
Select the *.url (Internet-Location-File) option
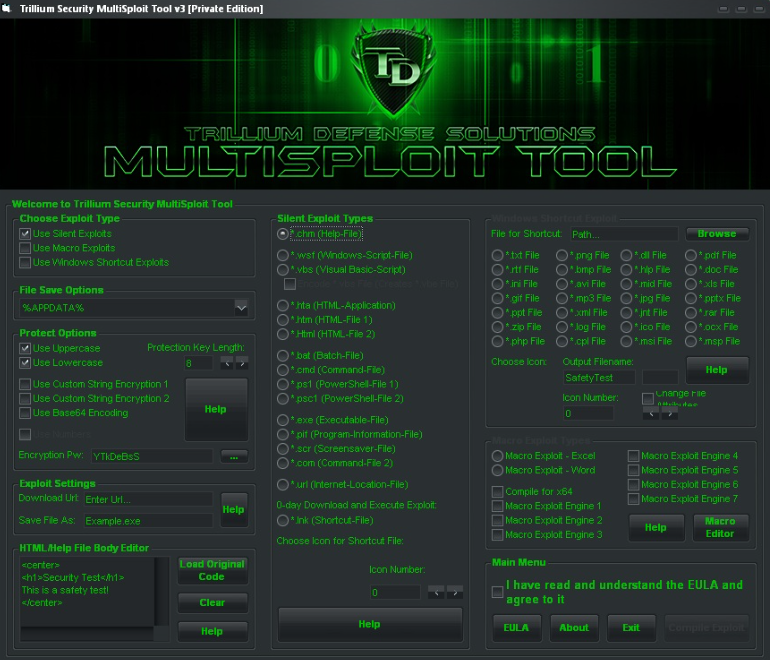[x=282, y=485]
